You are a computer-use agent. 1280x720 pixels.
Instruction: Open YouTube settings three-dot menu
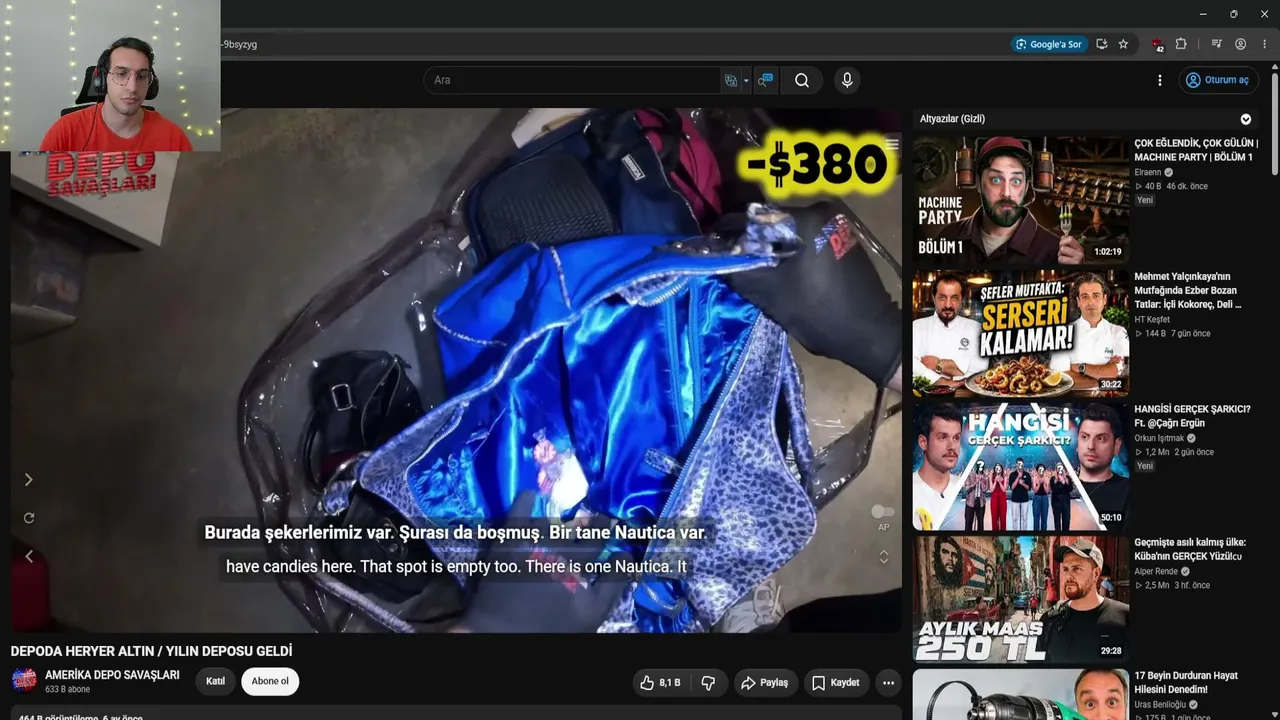point(1160,80)
